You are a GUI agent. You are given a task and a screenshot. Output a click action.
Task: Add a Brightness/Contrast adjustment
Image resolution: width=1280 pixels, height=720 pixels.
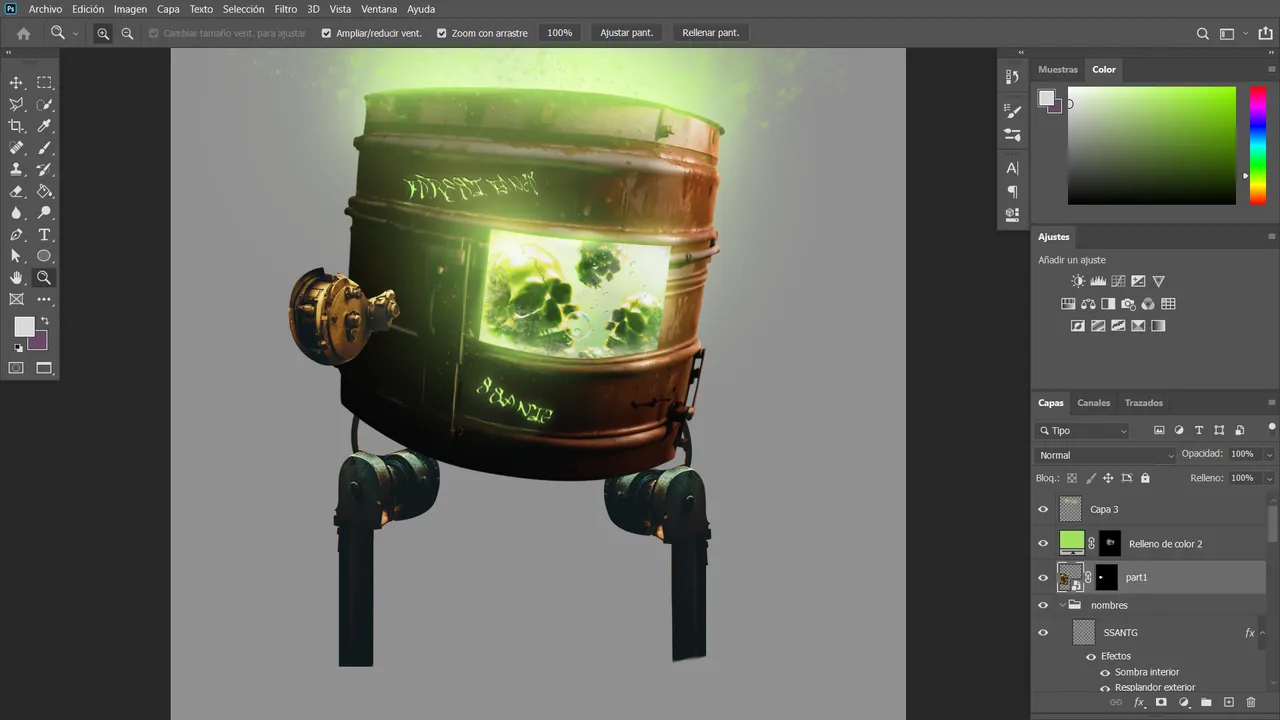pos(1077,281)
